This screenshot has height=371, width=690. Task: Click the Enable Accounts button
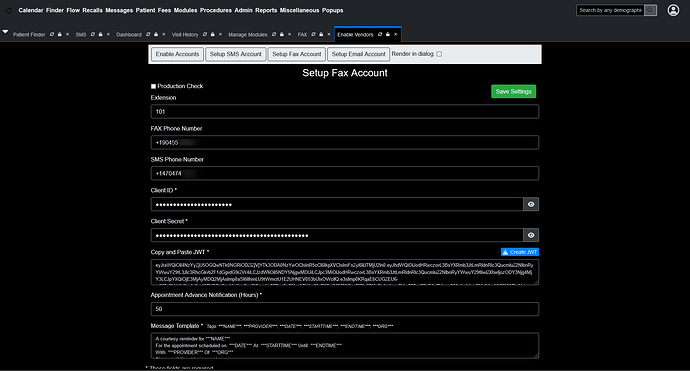(x=177, y=54)
